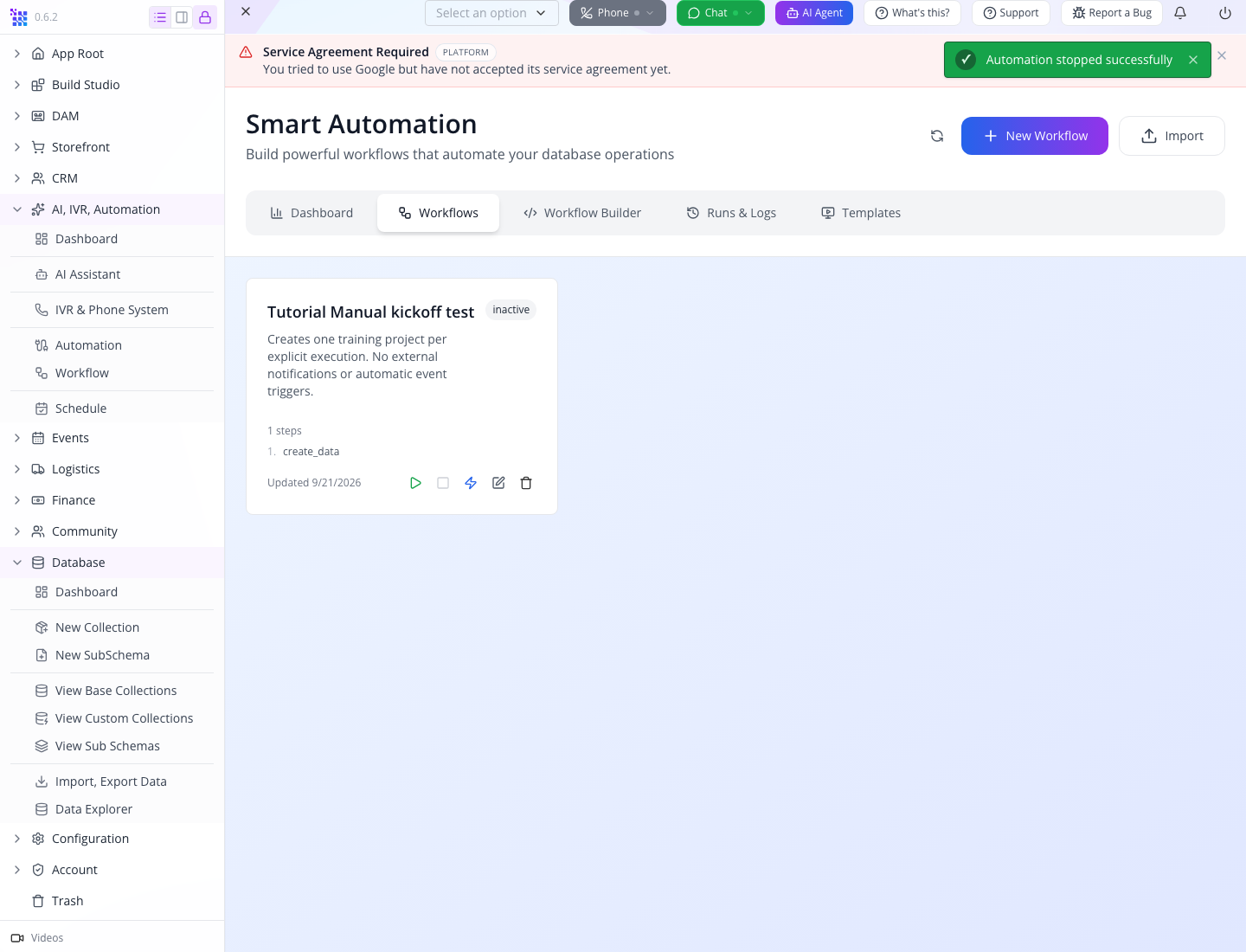Image resolution: width=1246 pixels, height=952 pixels.
Task: Open IVR & Phone System in sidebar
Action: pos(112,310)
